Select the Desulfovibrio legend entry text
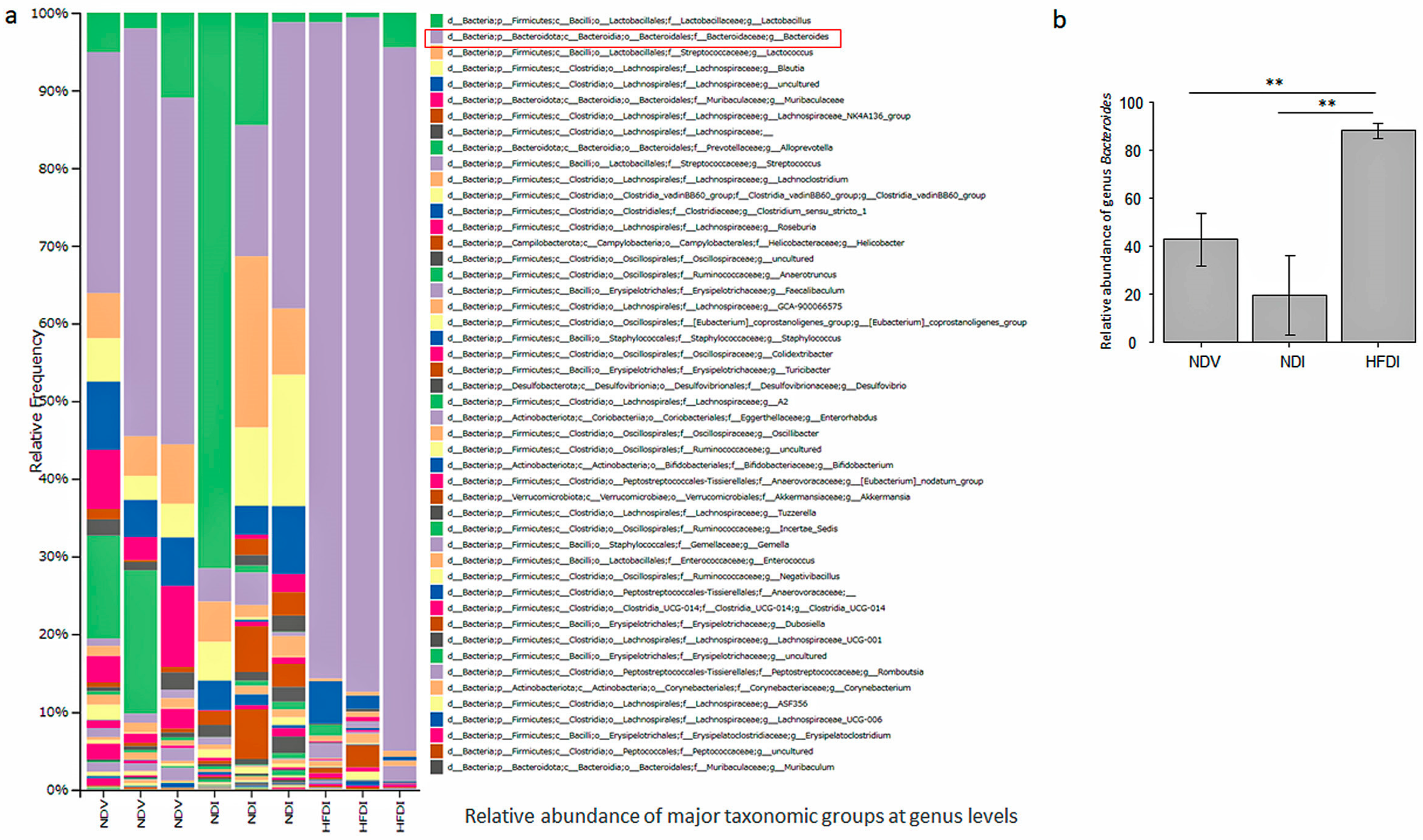The height and width of the screenshot is (840, 1423). point(677,386)
